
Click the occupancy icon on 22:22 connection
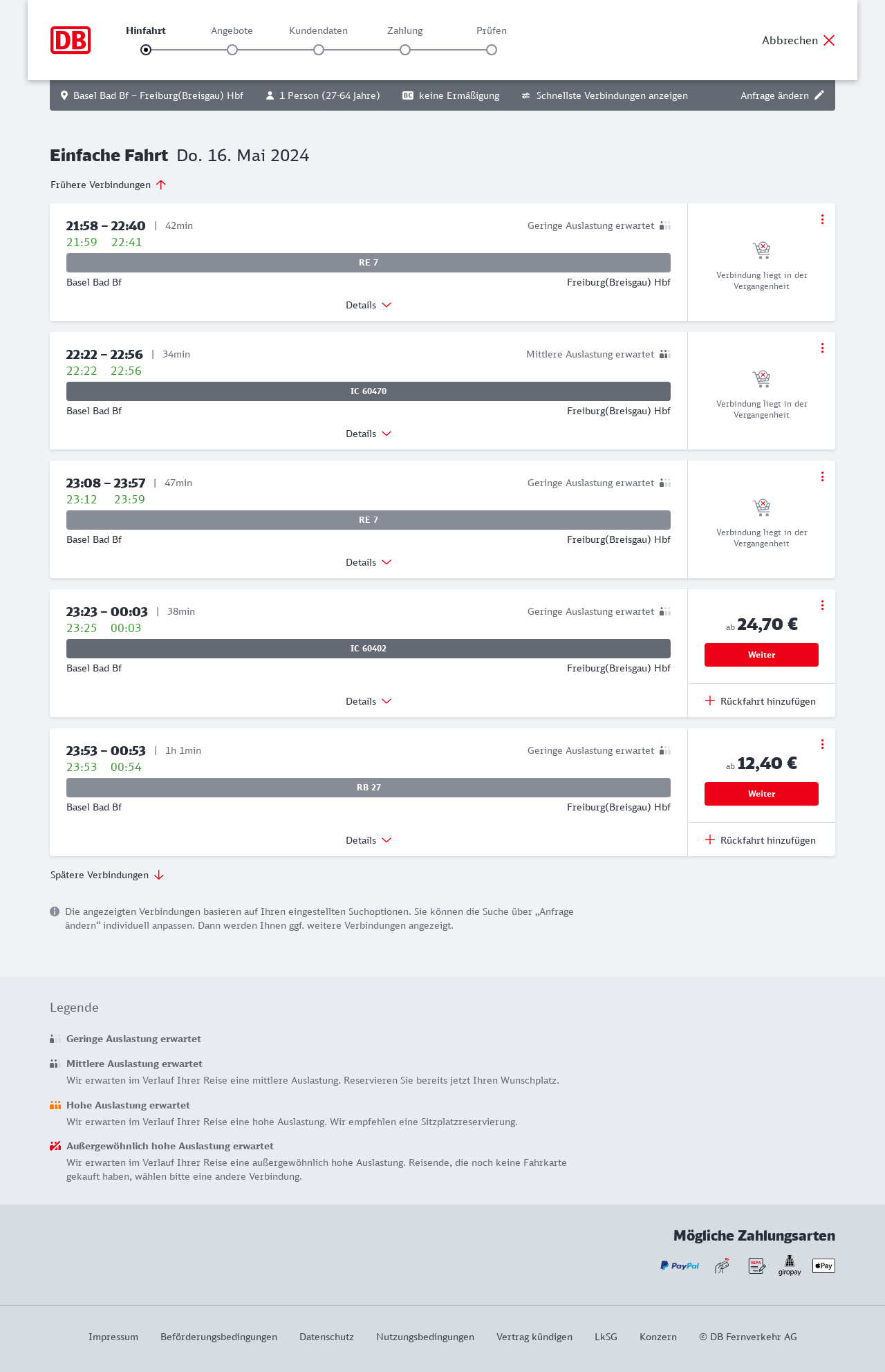(x=665, y=354)
